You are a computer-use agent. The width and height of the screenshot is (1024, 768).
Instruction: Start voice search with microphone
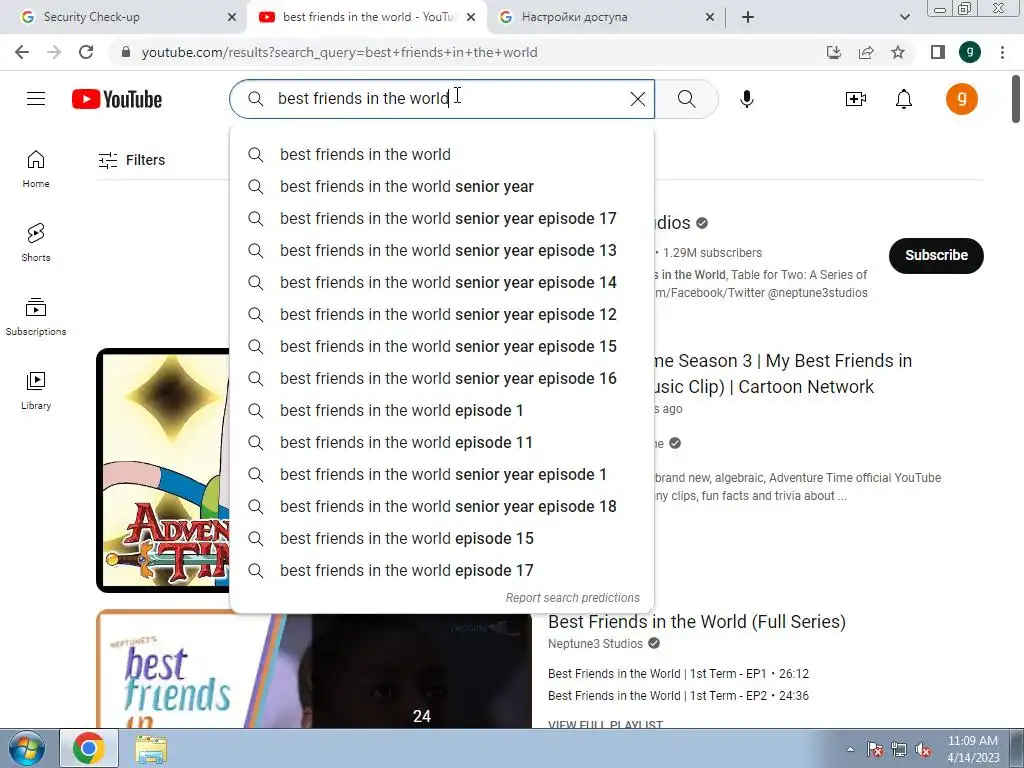click(x=746, y=99)
